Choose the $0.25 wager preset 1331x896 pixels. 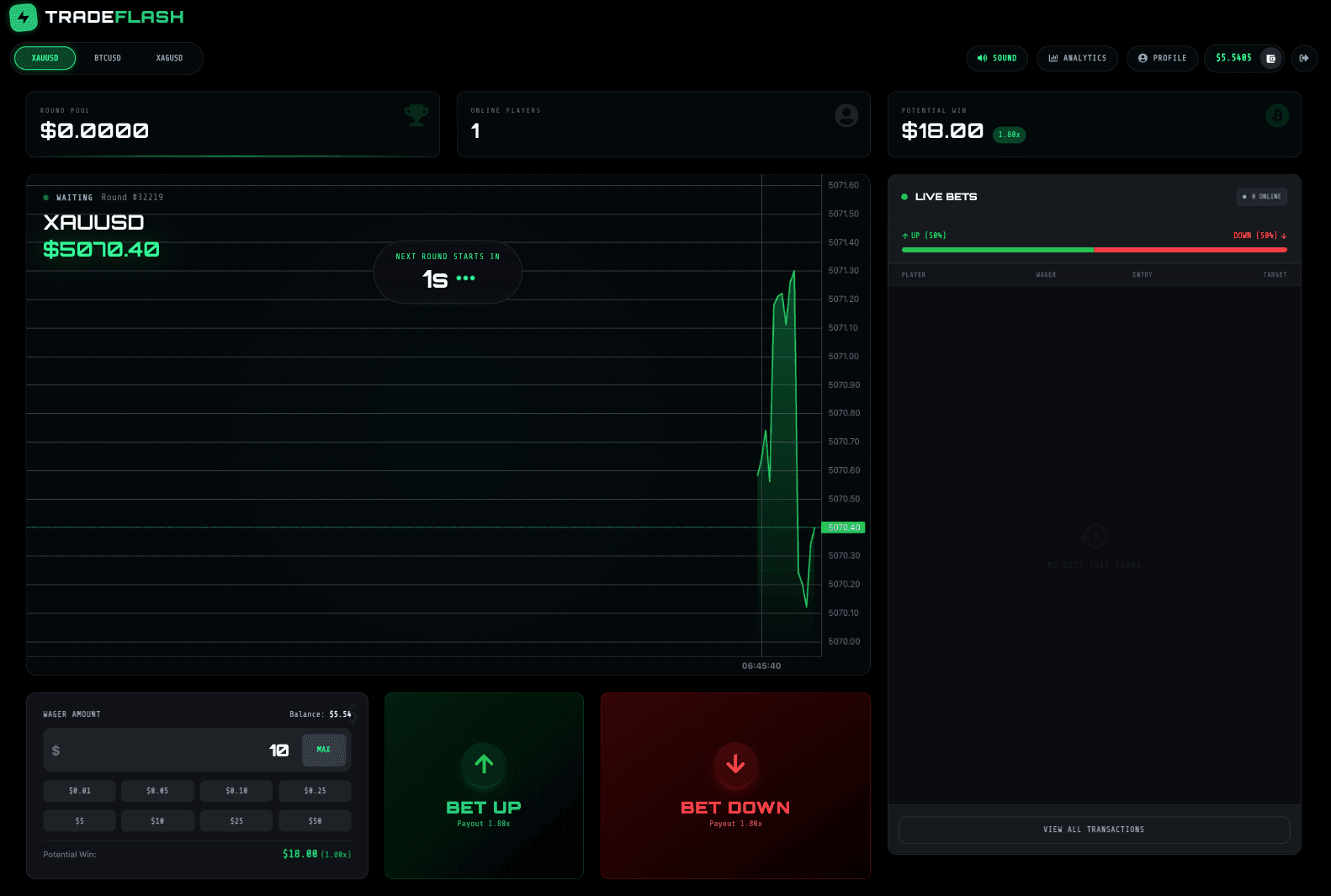click(315, 791)
